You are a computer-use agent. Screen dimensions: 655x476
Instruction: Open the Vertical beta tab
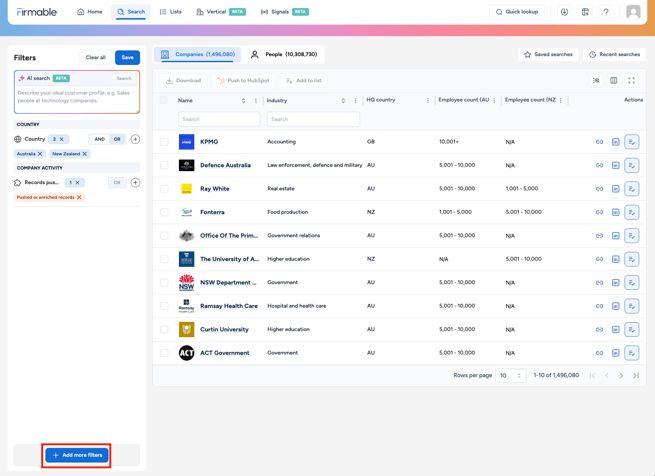pos(221,12)
